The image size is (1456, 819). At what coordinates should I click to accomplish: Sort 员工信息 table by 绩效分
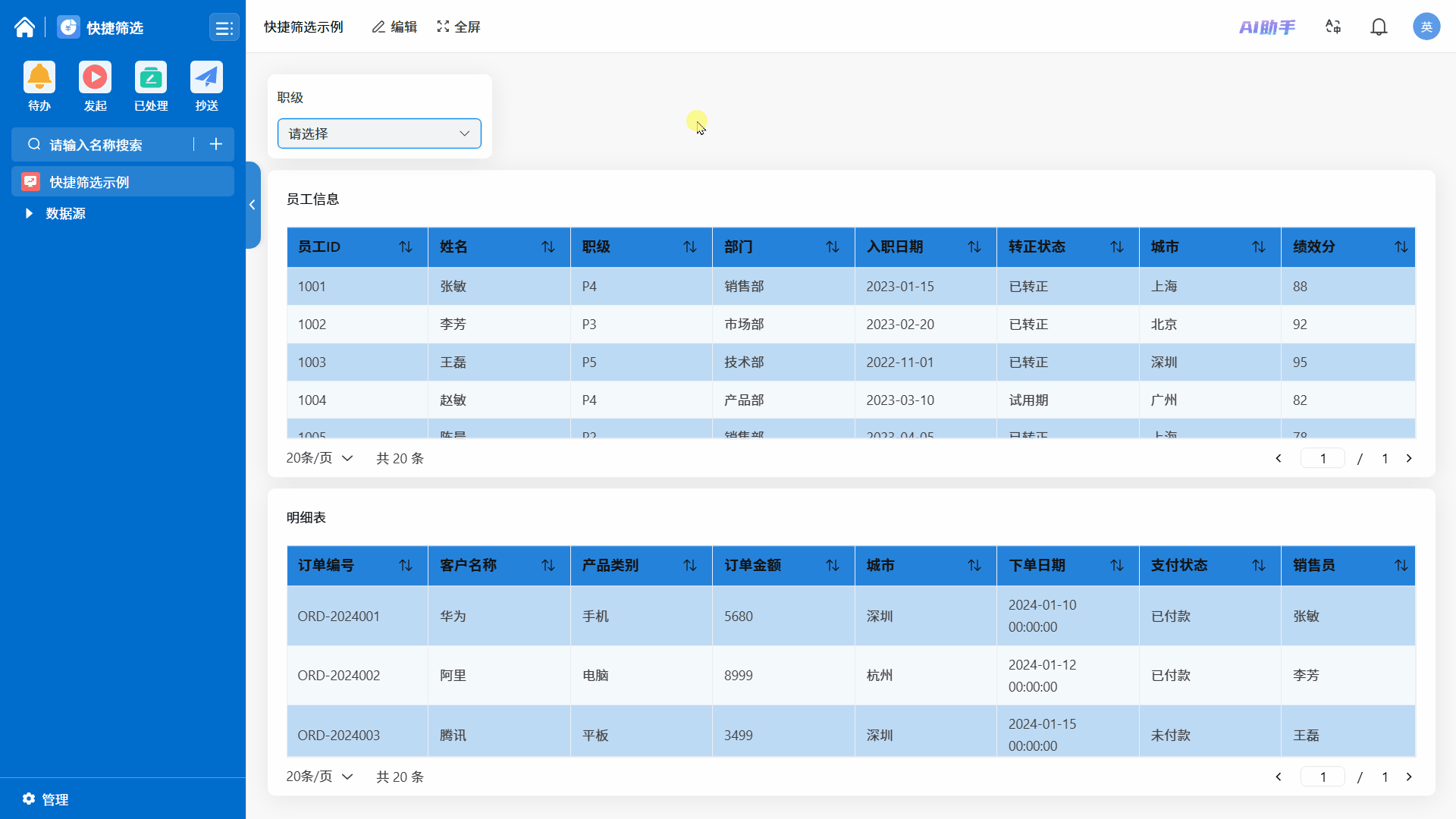click(1401, 247)
